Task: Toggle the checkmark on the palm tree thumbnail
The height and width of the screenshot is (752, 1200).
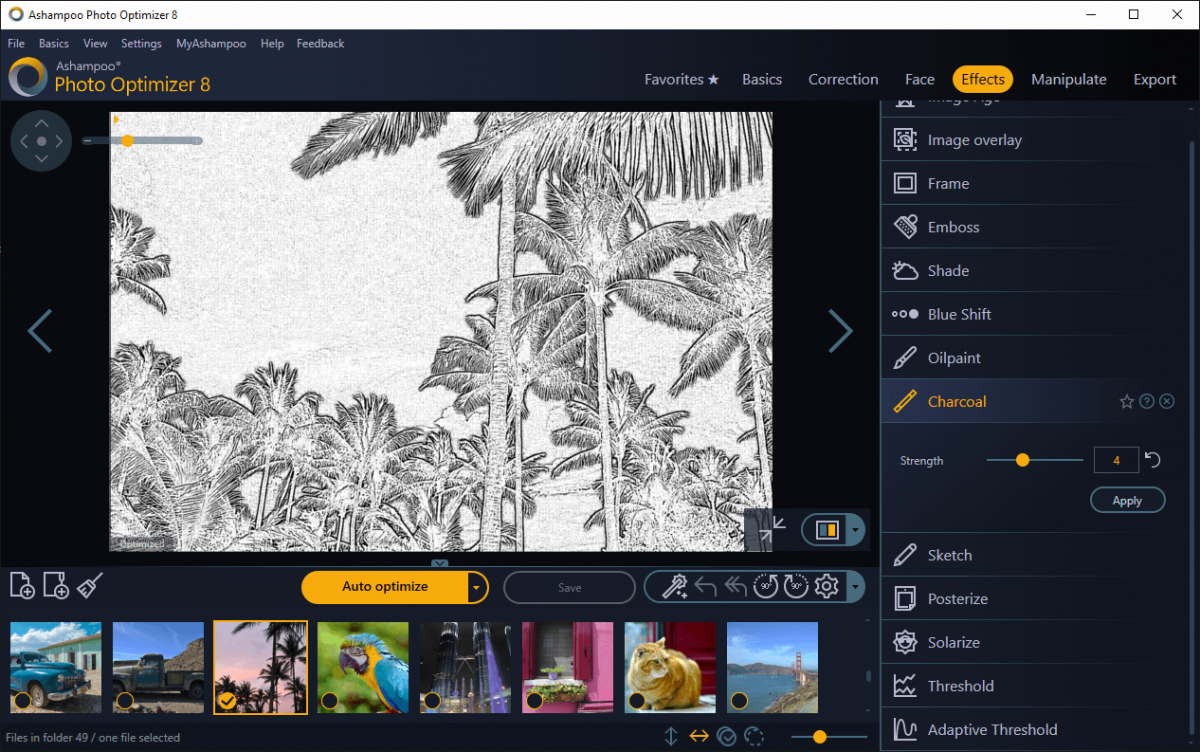Action: coord(229,700)
